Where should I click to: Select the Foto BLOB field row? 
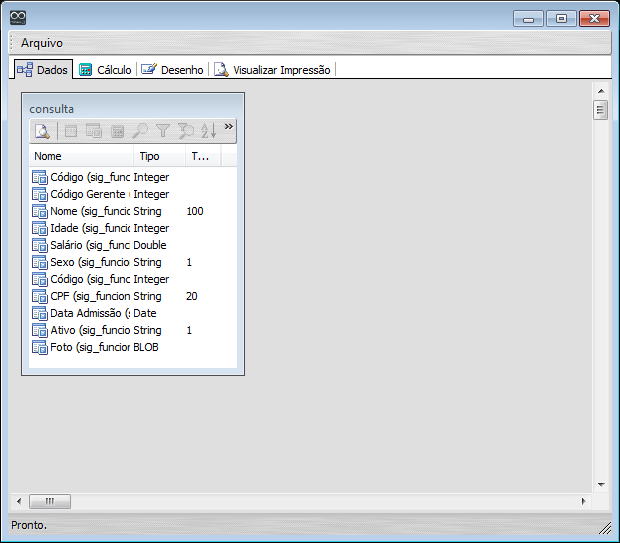click(95, 347)
